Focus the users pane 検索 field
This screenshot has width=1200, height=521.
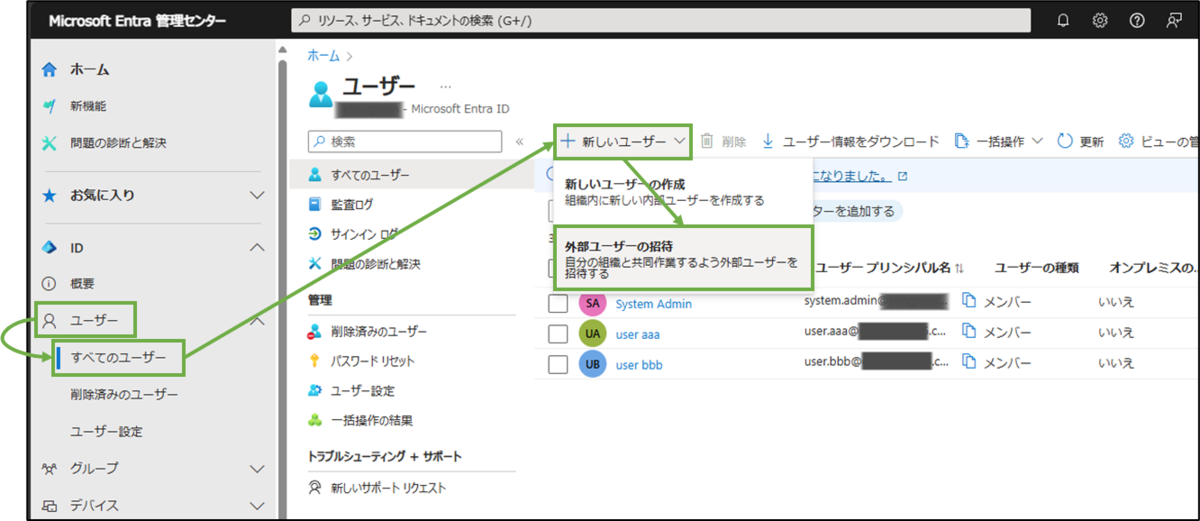tap(405, 142)
